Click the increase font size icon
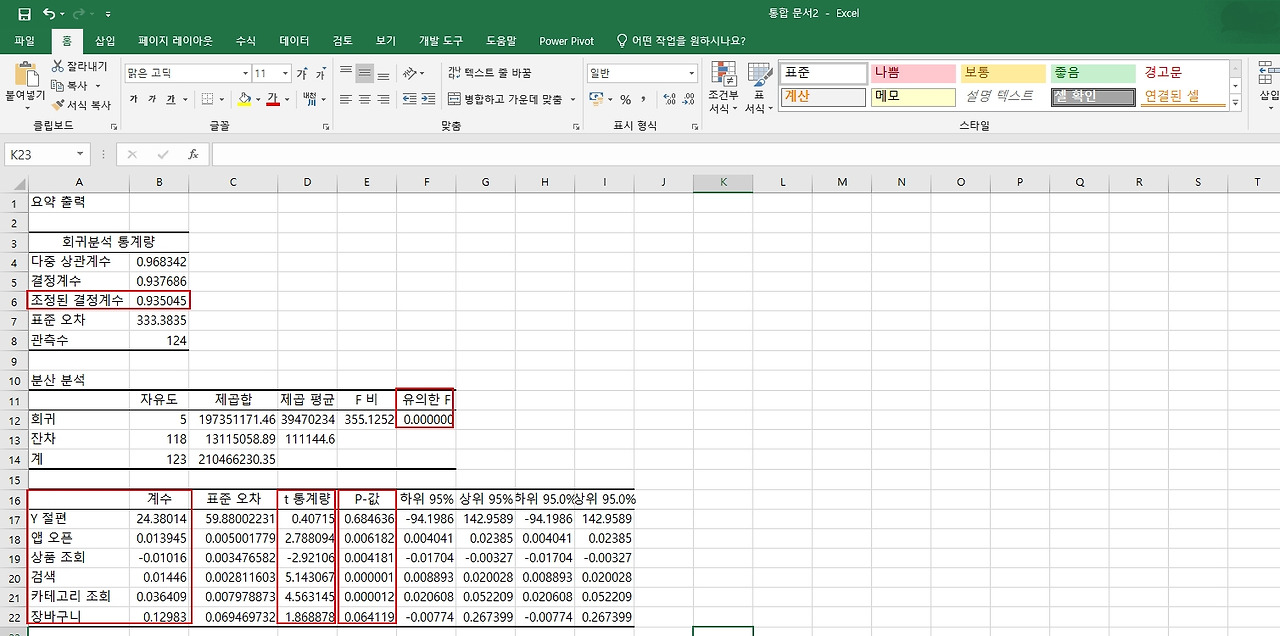 point(302,74)
